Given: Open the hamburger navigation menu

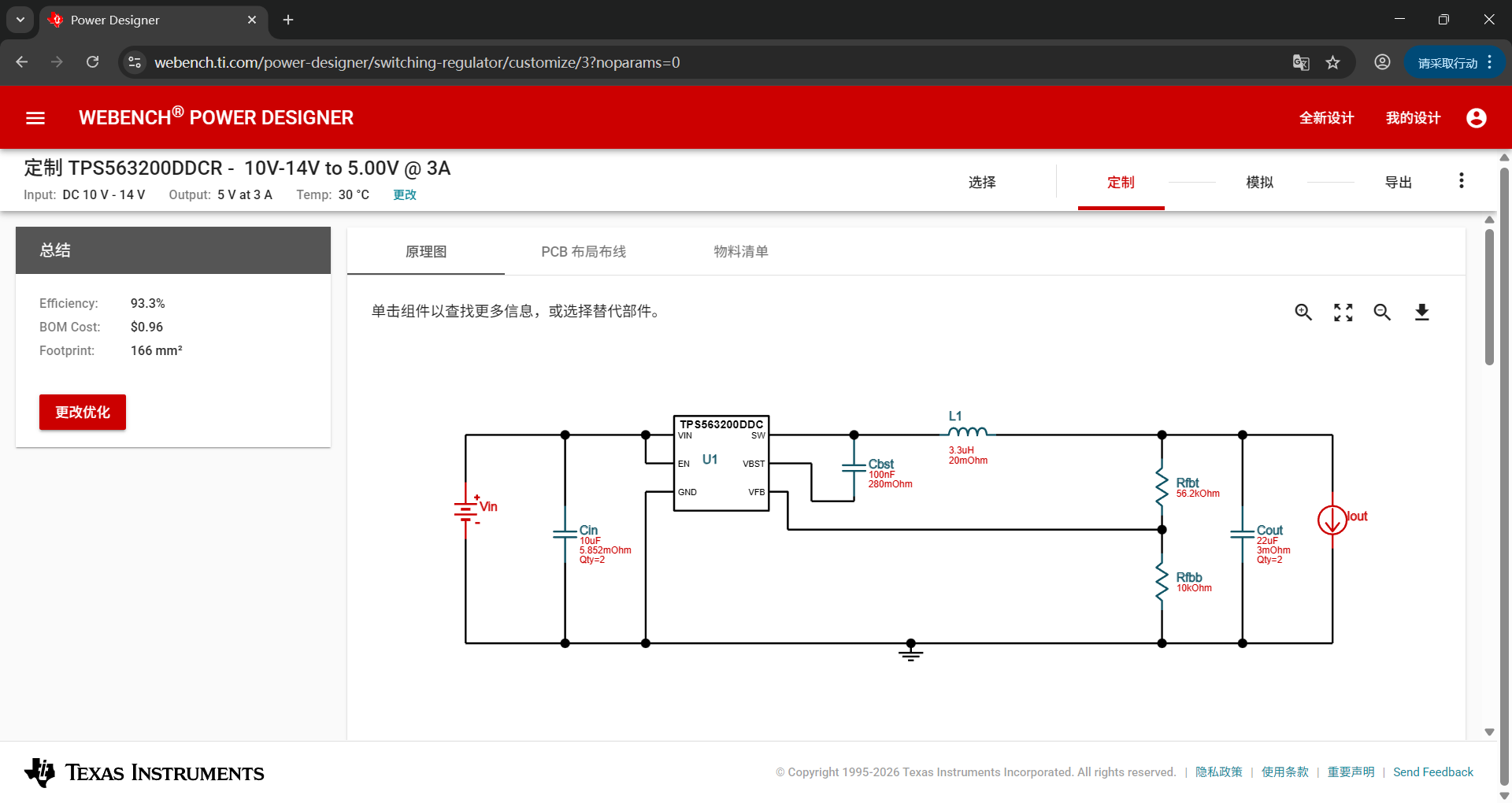Looking at the screenshot, I should tap(35, 118).
